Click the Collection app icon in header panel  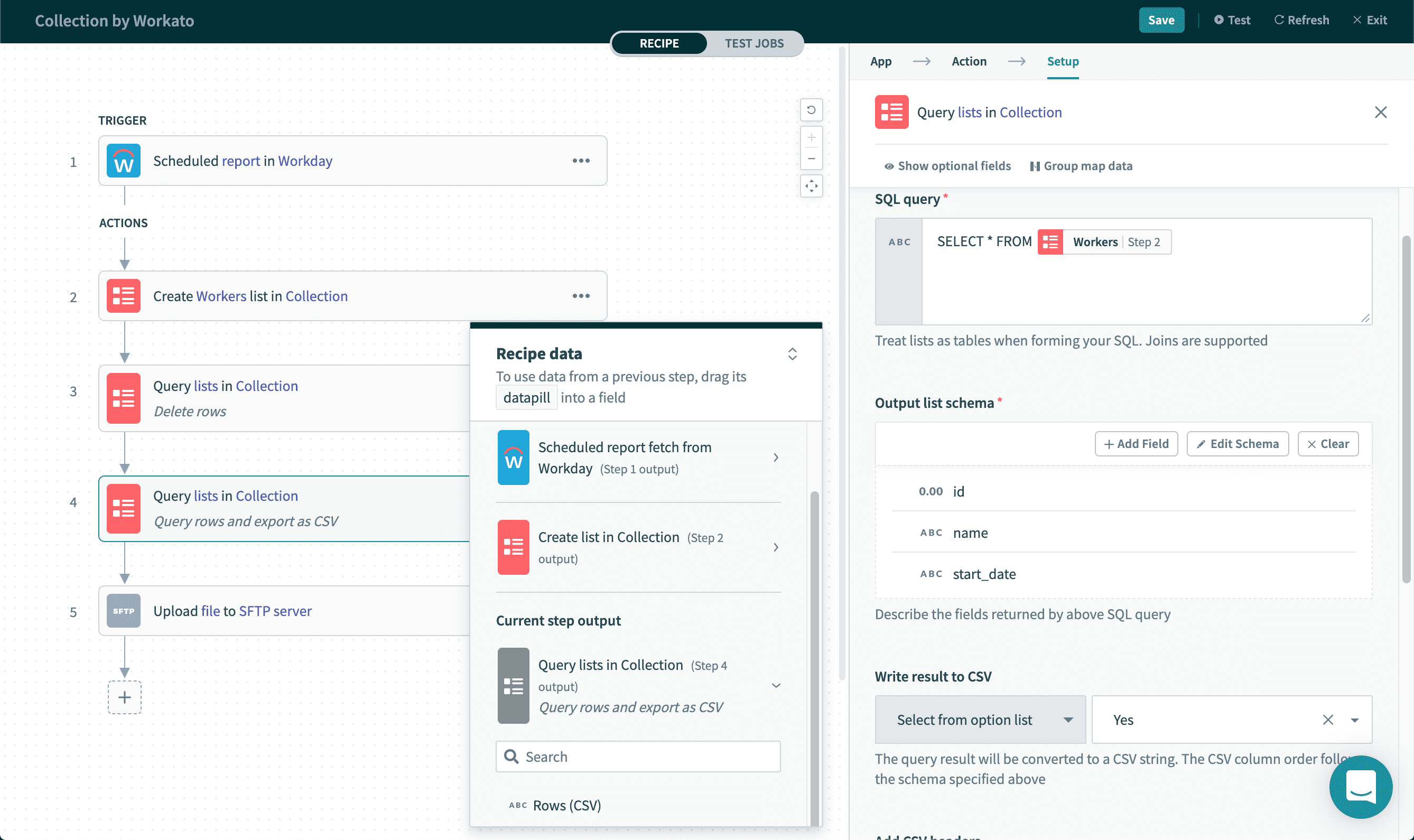(891, 111)
